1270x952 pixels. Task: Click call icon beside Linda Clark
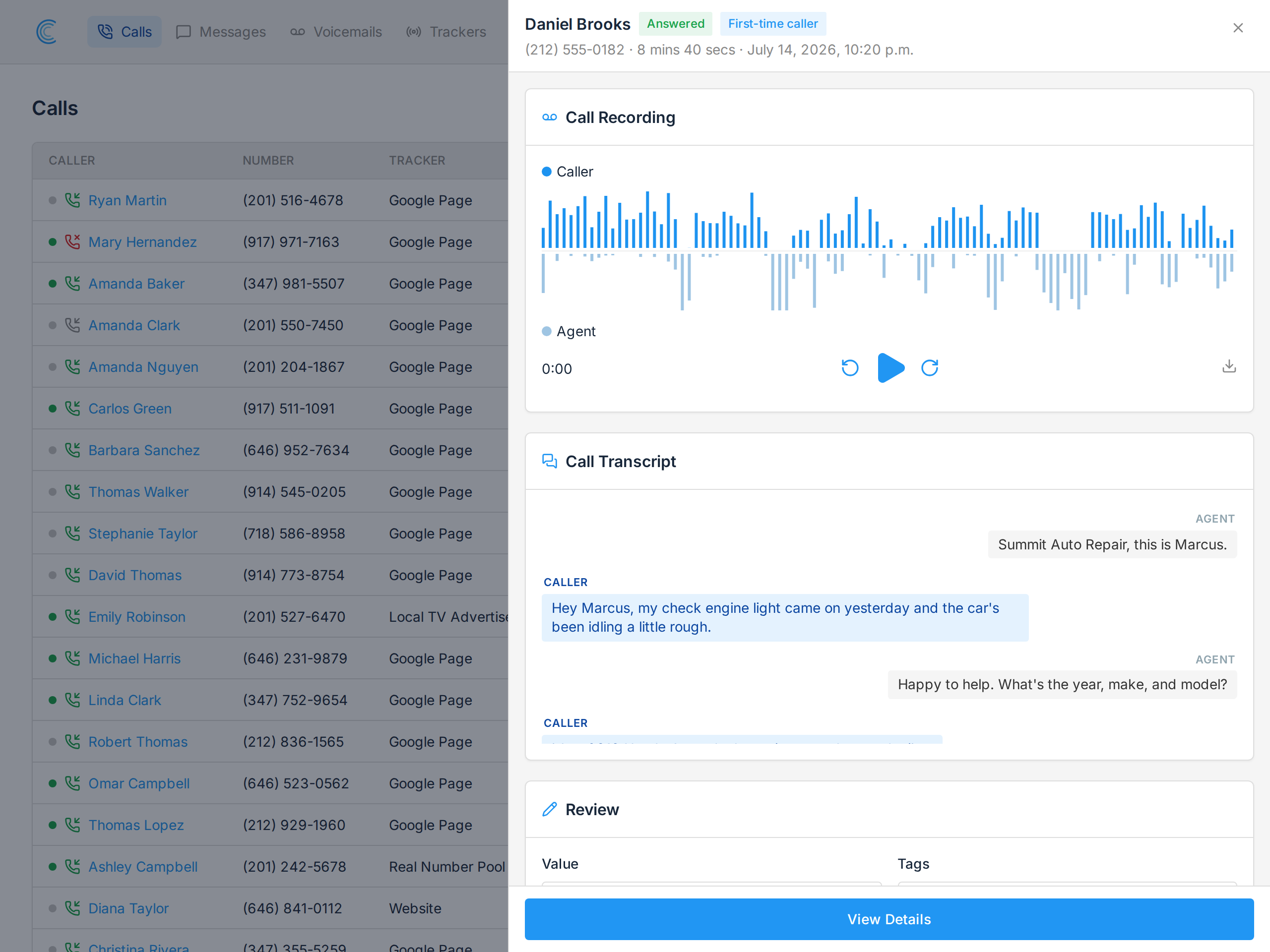pyautogui.click(x=72, y=700)
